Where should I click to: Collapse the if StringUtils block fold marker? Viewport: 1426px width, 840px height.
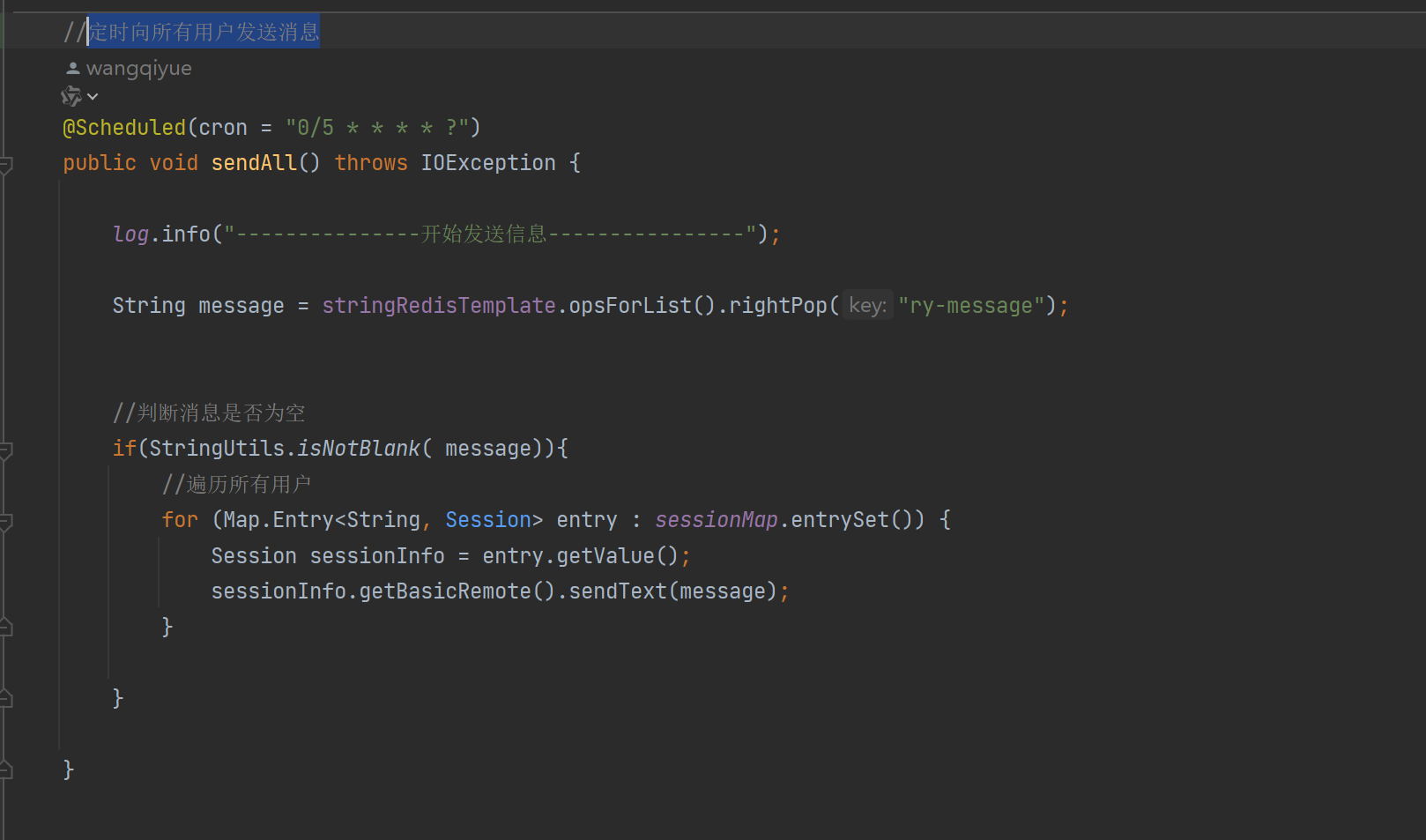(x=6, y=450)
